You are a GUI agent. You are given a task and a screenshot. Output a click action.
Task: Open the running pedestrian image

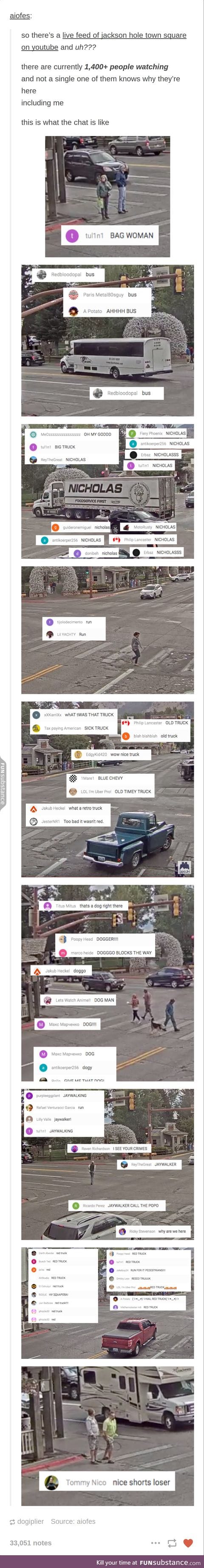108,630
